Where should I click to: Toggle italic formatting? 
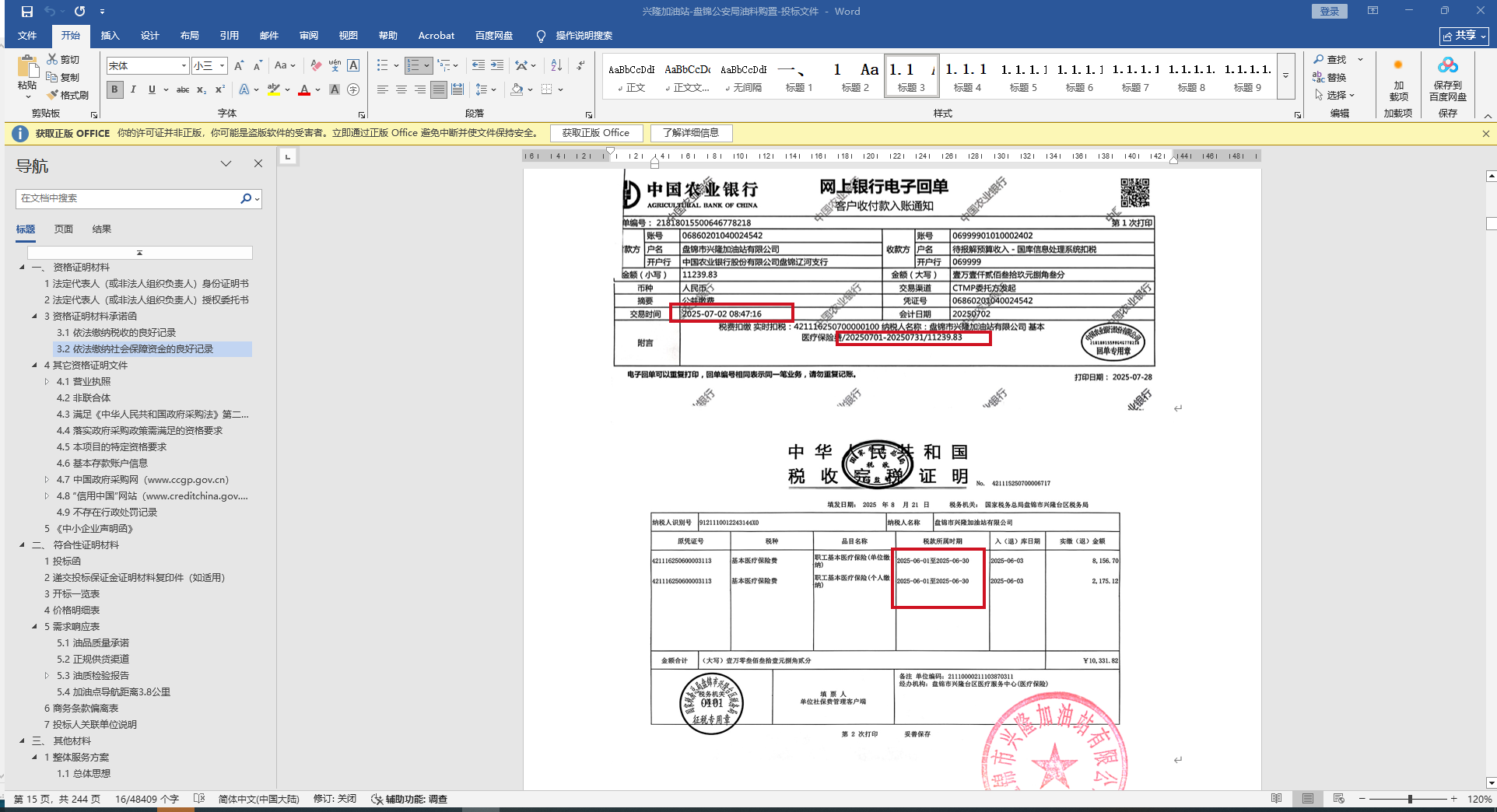[133, 89]
